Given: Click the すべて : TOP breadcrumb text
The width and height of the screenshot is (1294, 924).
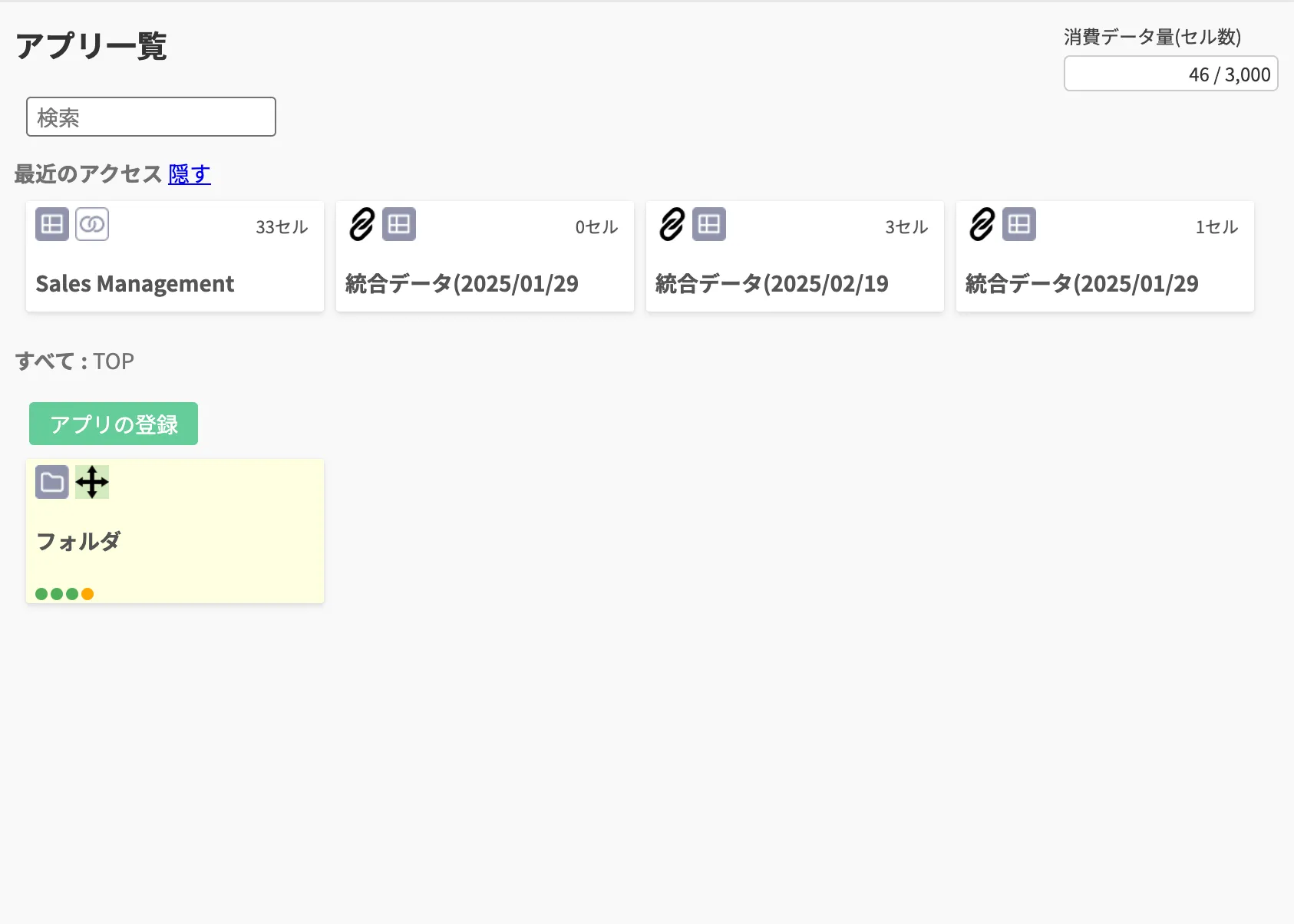Looking at the screenshot, I should [74, 361].
